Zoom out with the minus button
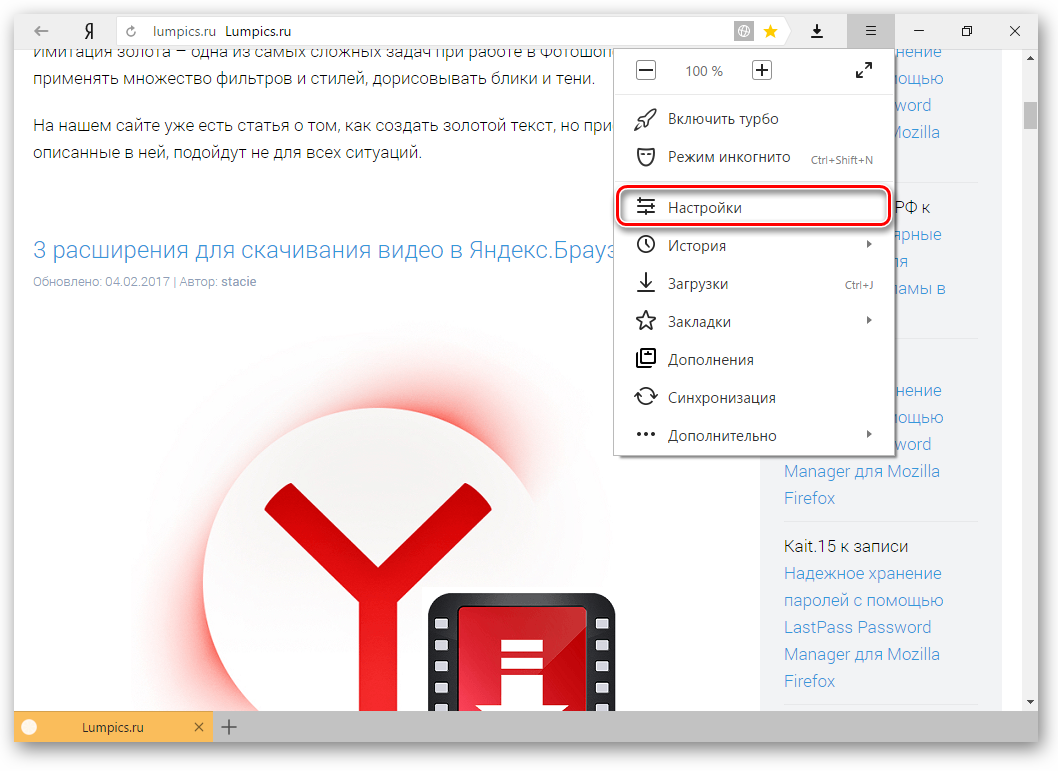This screenshot has height=771, width=1058. pos(646,71)
